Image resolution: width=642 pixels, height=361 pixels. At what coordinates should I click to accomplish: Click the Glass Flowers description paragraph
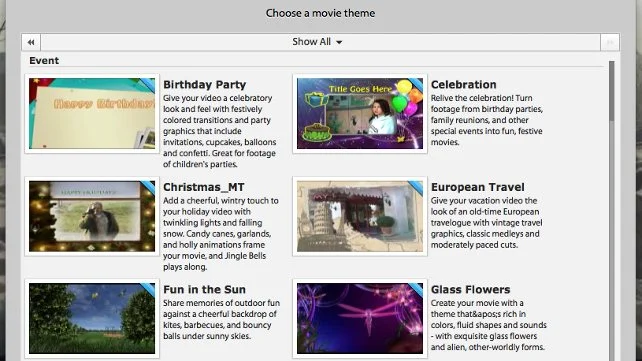(488, 325)
